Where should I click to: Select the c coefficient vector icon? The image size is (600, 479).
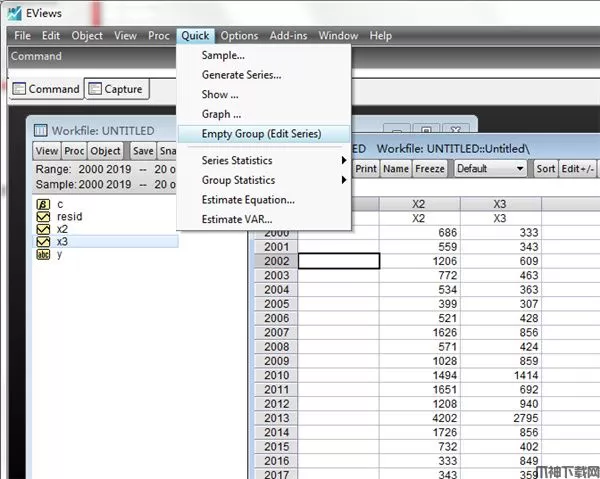pos(43,204)
